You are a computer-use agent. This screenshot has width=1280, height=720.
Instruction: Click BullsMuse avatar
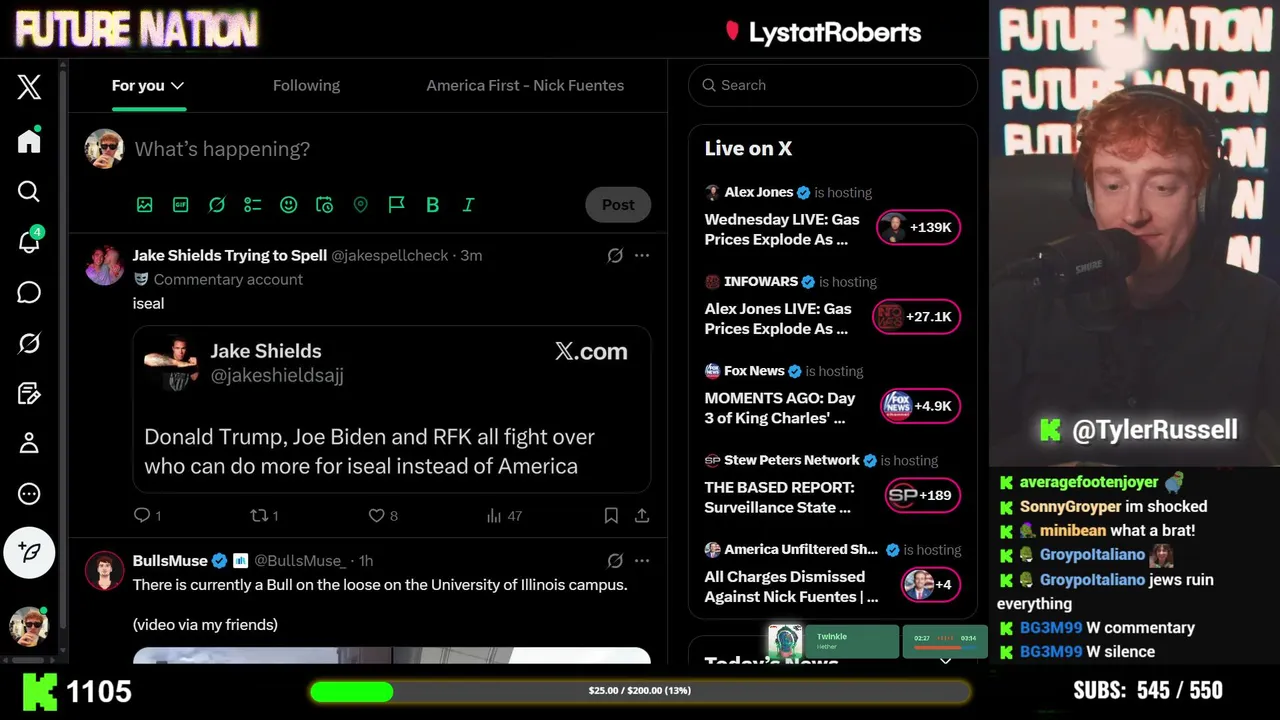pyautogui.click(x=104, y=570)
